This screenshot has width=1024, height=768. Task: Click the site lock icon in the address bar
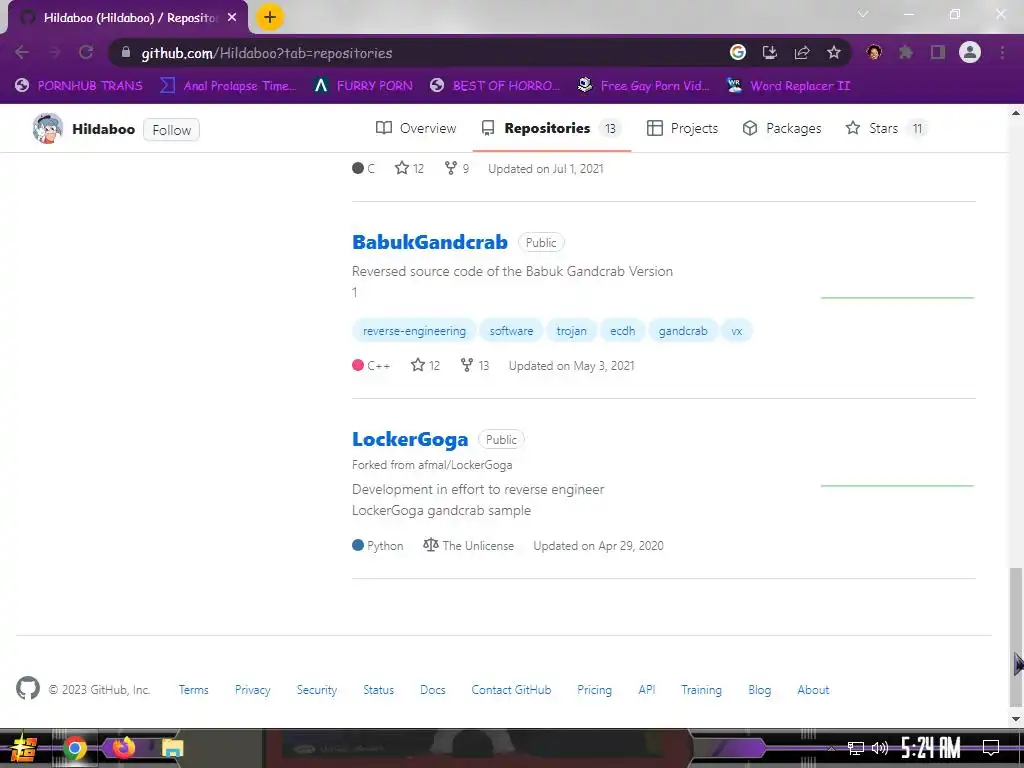coord(126,52)
